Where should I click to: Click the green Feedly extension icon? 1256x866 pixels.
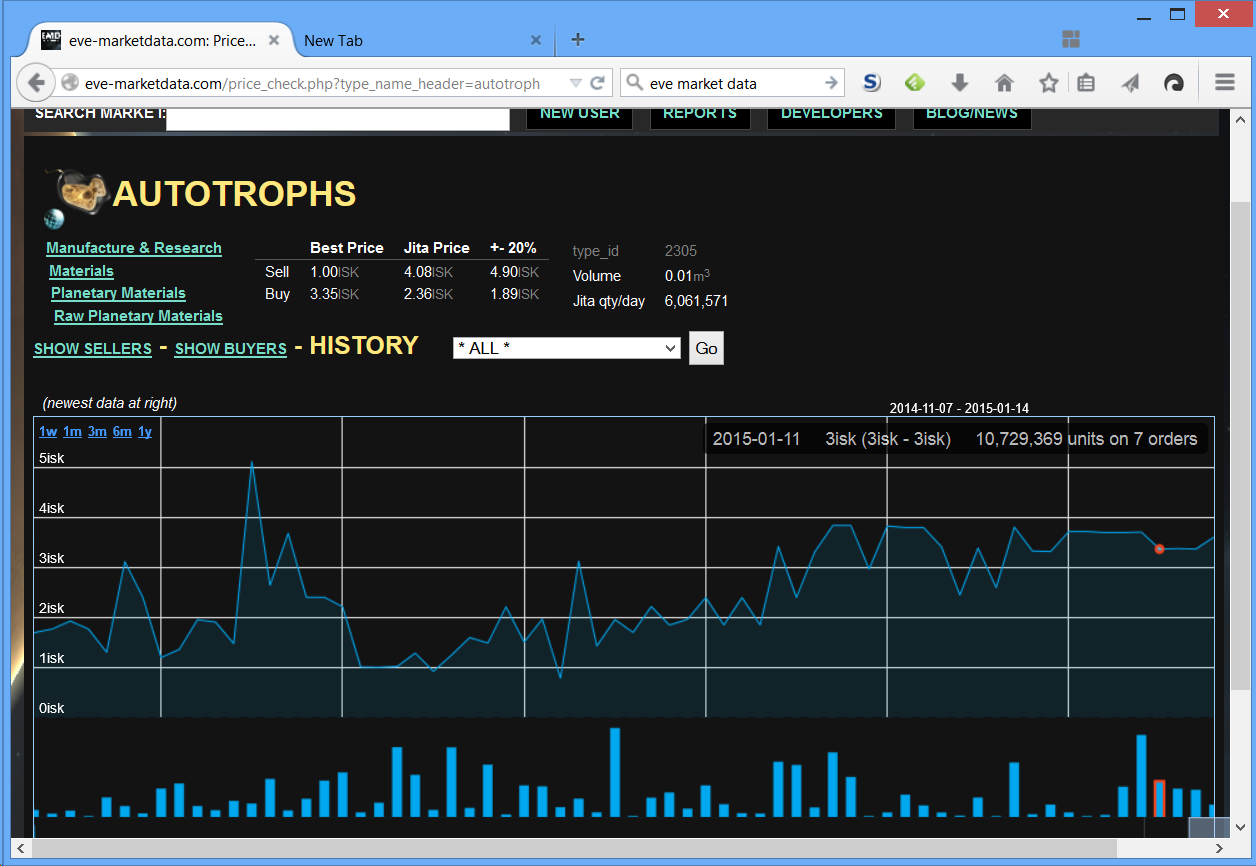pos(915,83)
